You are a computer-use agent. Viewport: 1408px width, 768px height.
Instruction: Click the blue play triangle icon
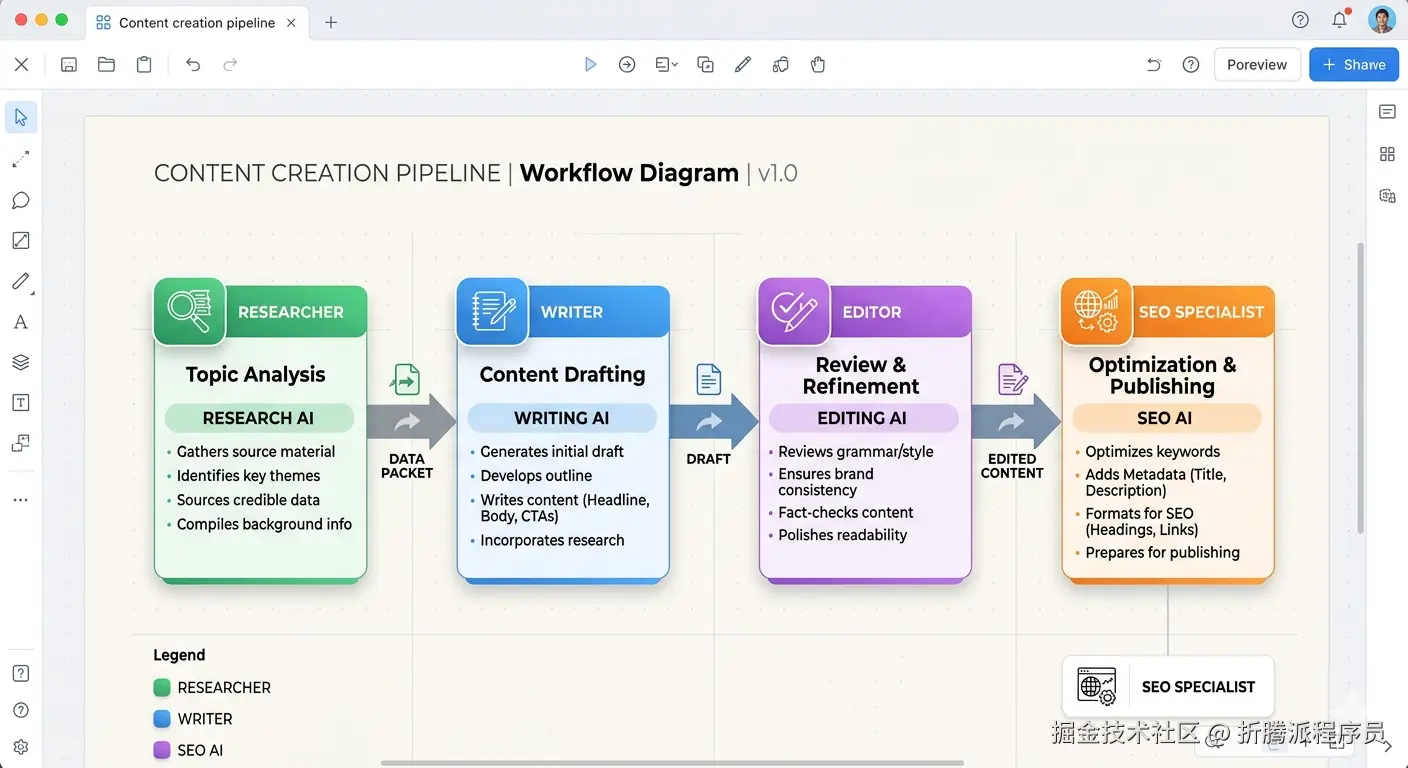point(590,65)
